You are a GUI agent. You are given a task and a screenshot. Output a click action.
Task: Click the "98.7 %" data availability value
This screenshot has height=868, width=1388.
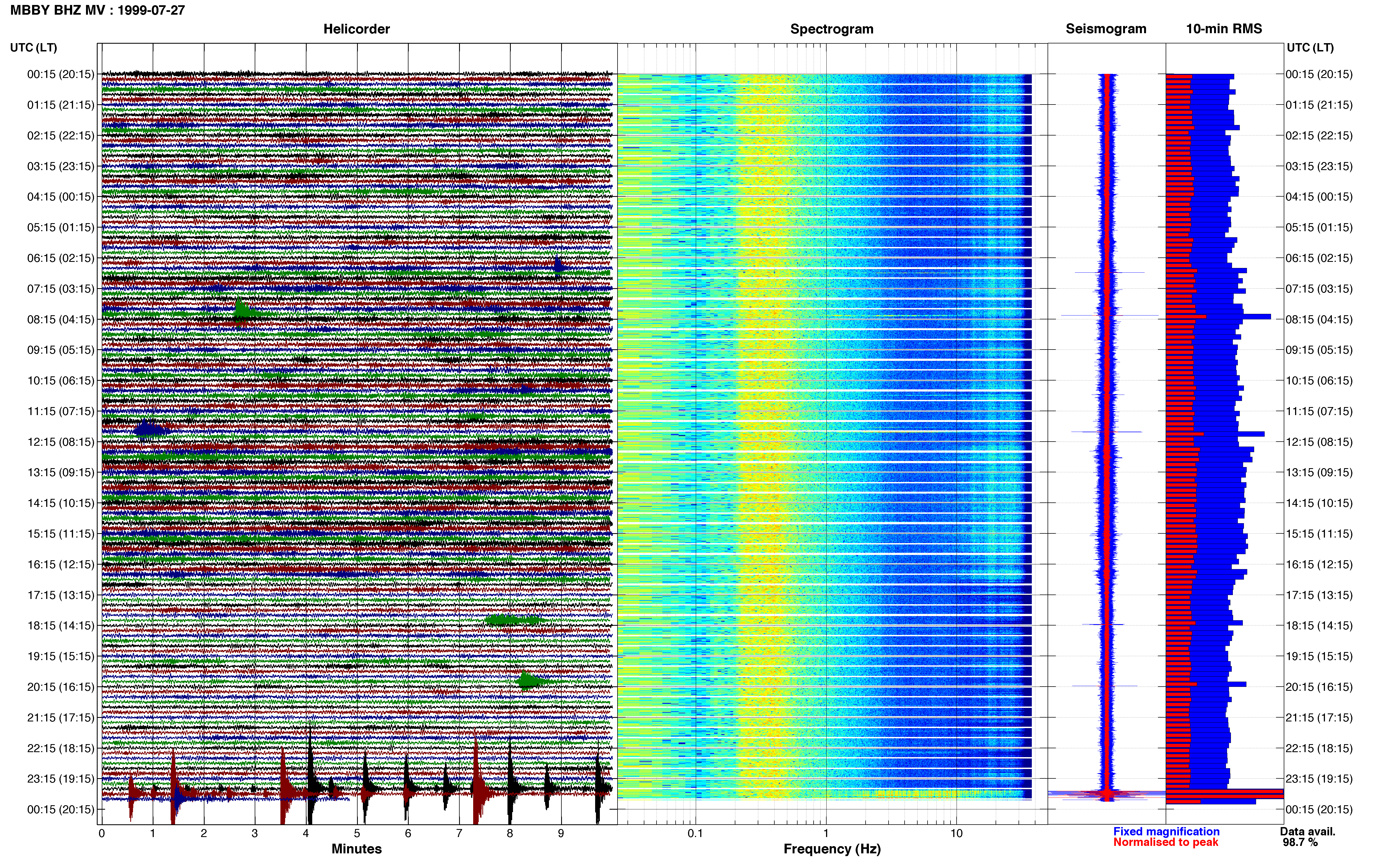1300,842
